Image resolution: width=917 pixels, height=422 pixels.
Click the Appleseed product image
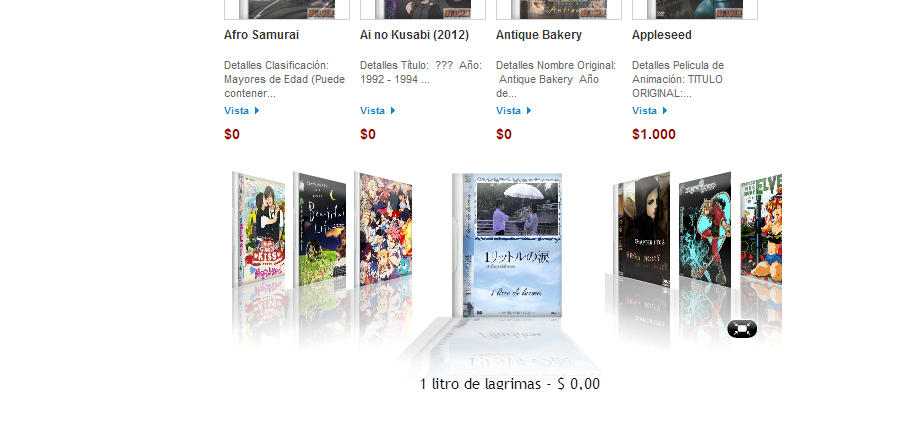tap(695, 9)
